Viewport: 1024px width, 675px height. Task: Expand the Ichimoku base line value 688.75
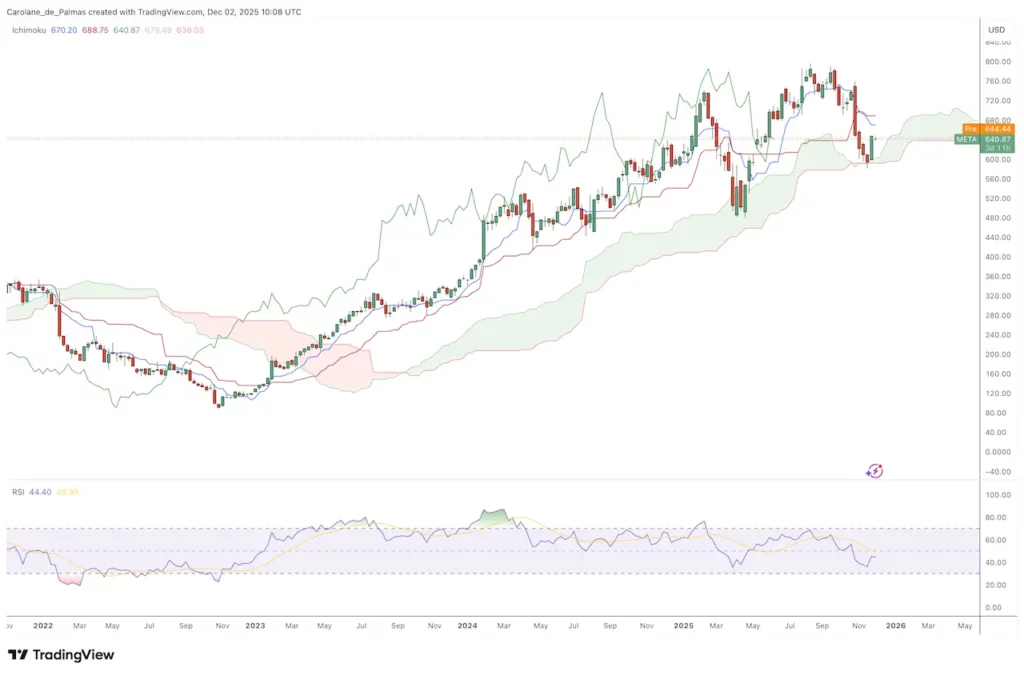tap(95, 30)
